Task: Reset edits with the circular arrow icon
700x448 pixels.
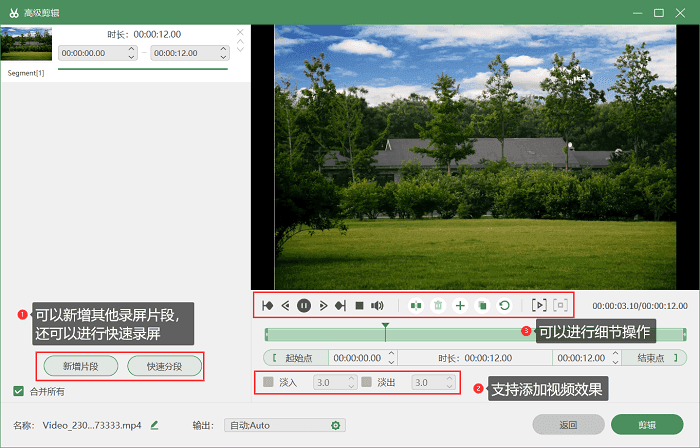Action: pos(504,305)
